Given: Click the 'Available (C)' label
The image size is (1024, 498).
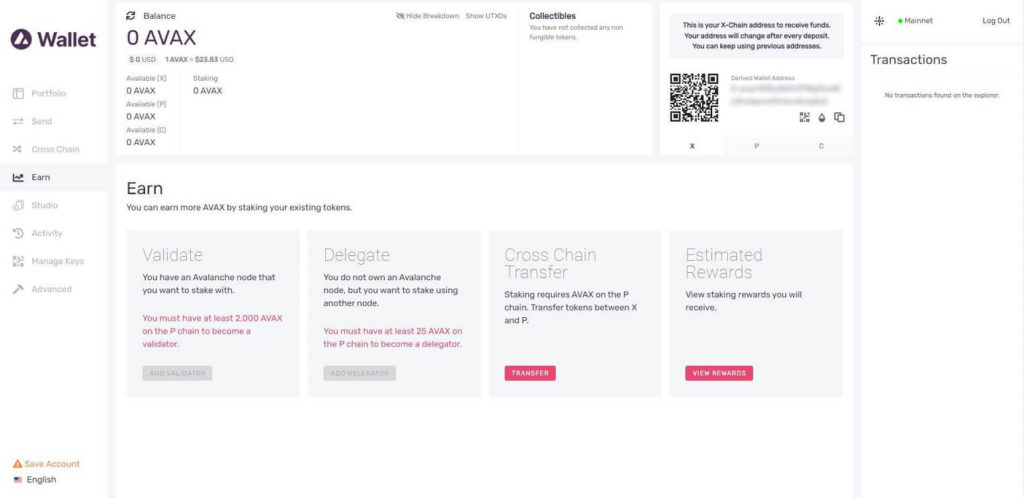Looking at the screenshot, I should click(x=146, y=130).
